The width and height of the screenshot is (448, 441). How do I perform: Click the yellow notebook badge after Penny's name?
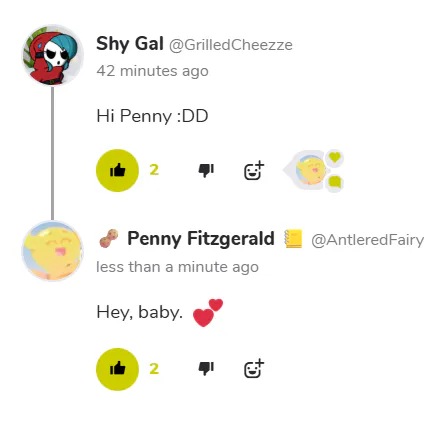tap(293, 239)
